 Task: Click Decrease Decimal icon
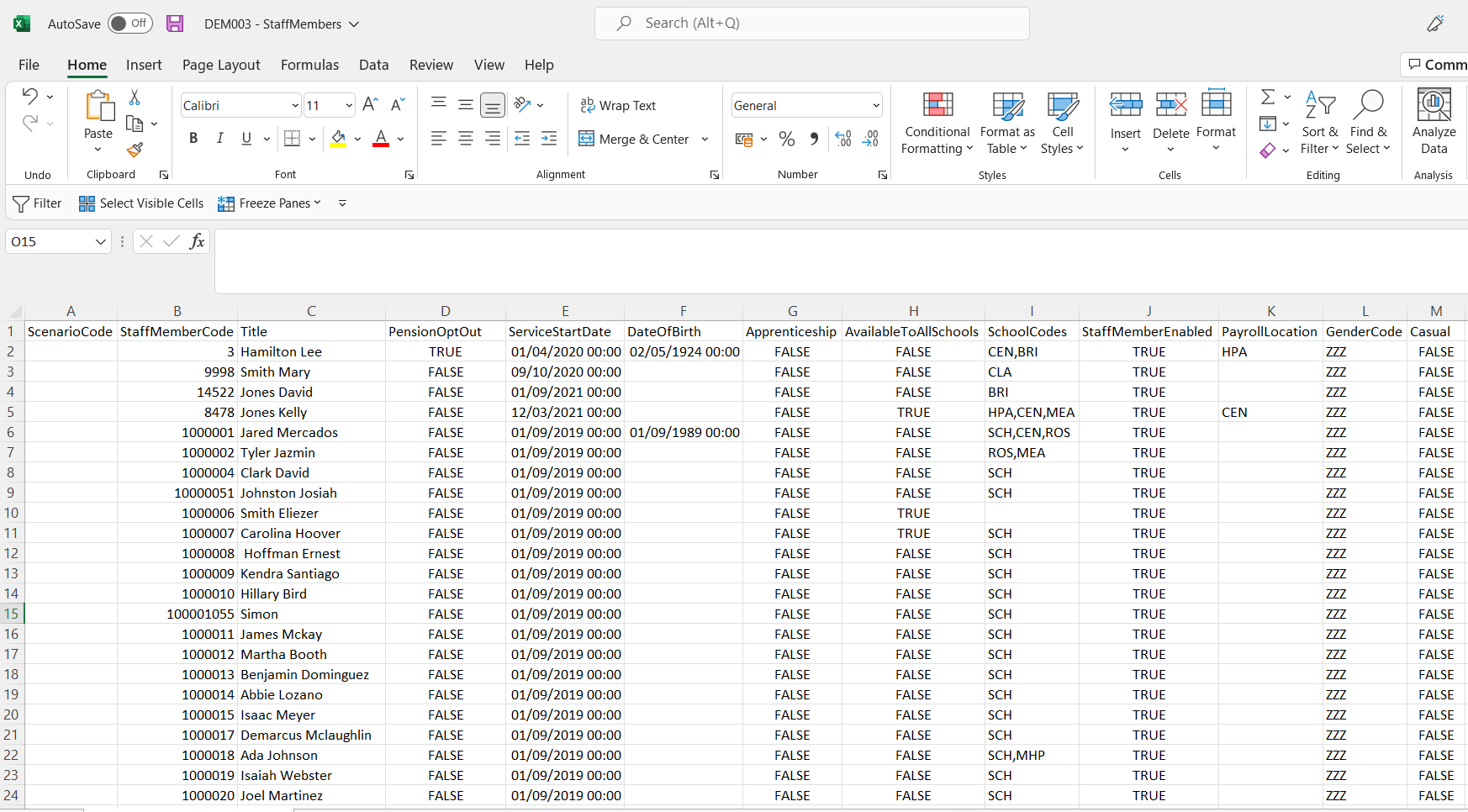coord(870,139)
